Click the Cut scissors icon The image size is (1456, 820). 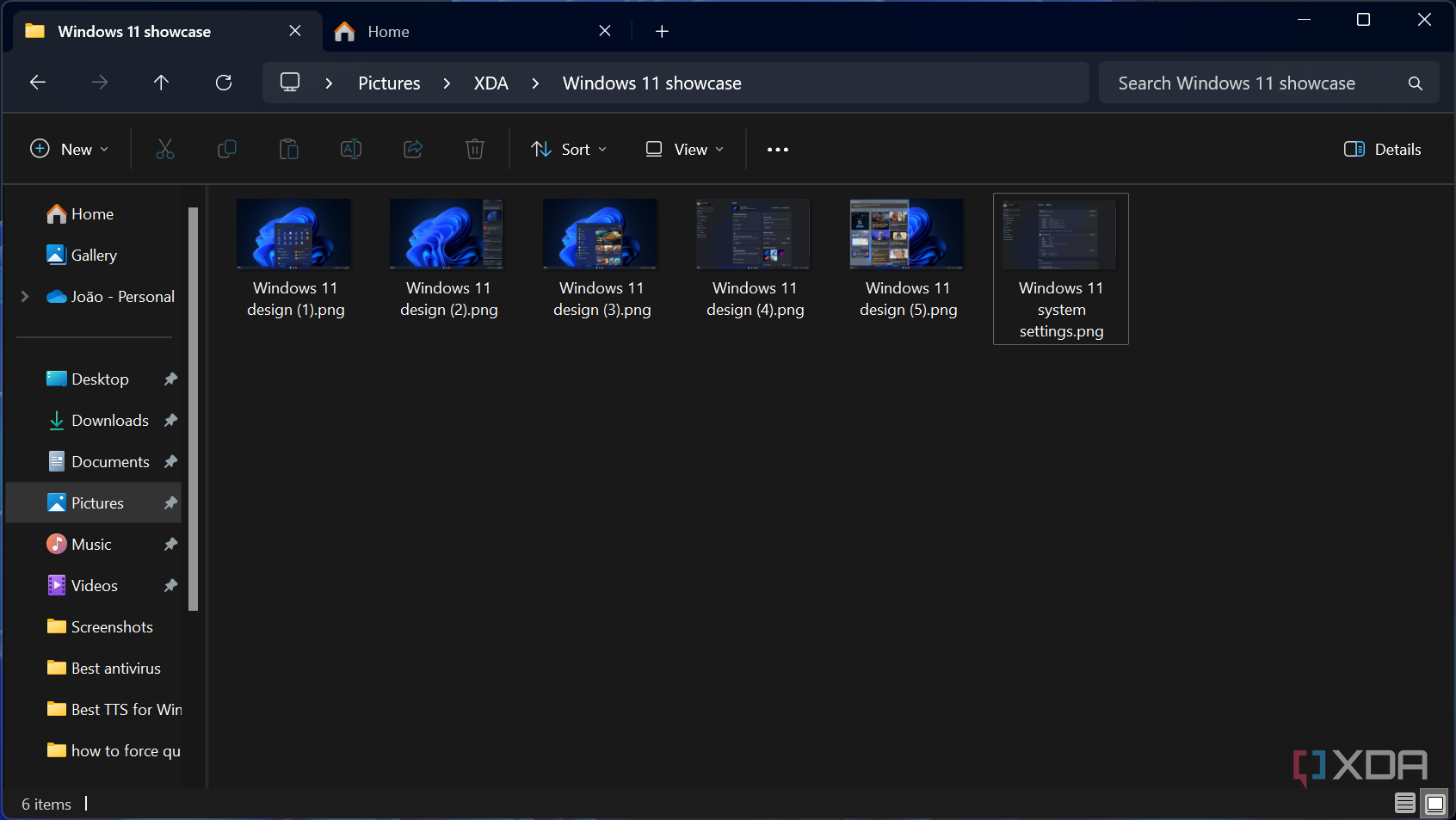(x=165, y=150)
